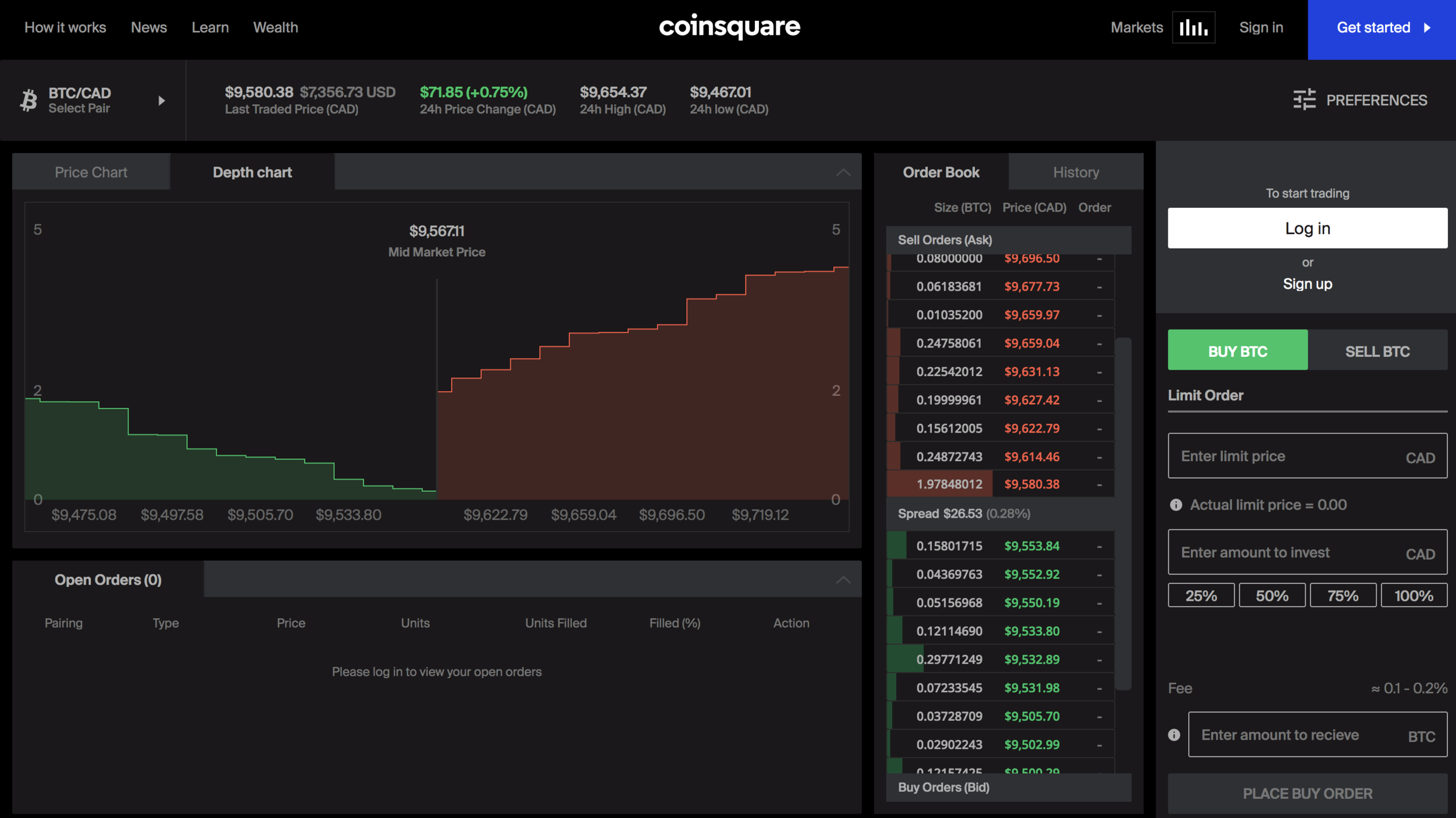The image size is (1456, 818).
Task: Click ask order priced $9,659.04
Action: click(x=1001, y=343)
